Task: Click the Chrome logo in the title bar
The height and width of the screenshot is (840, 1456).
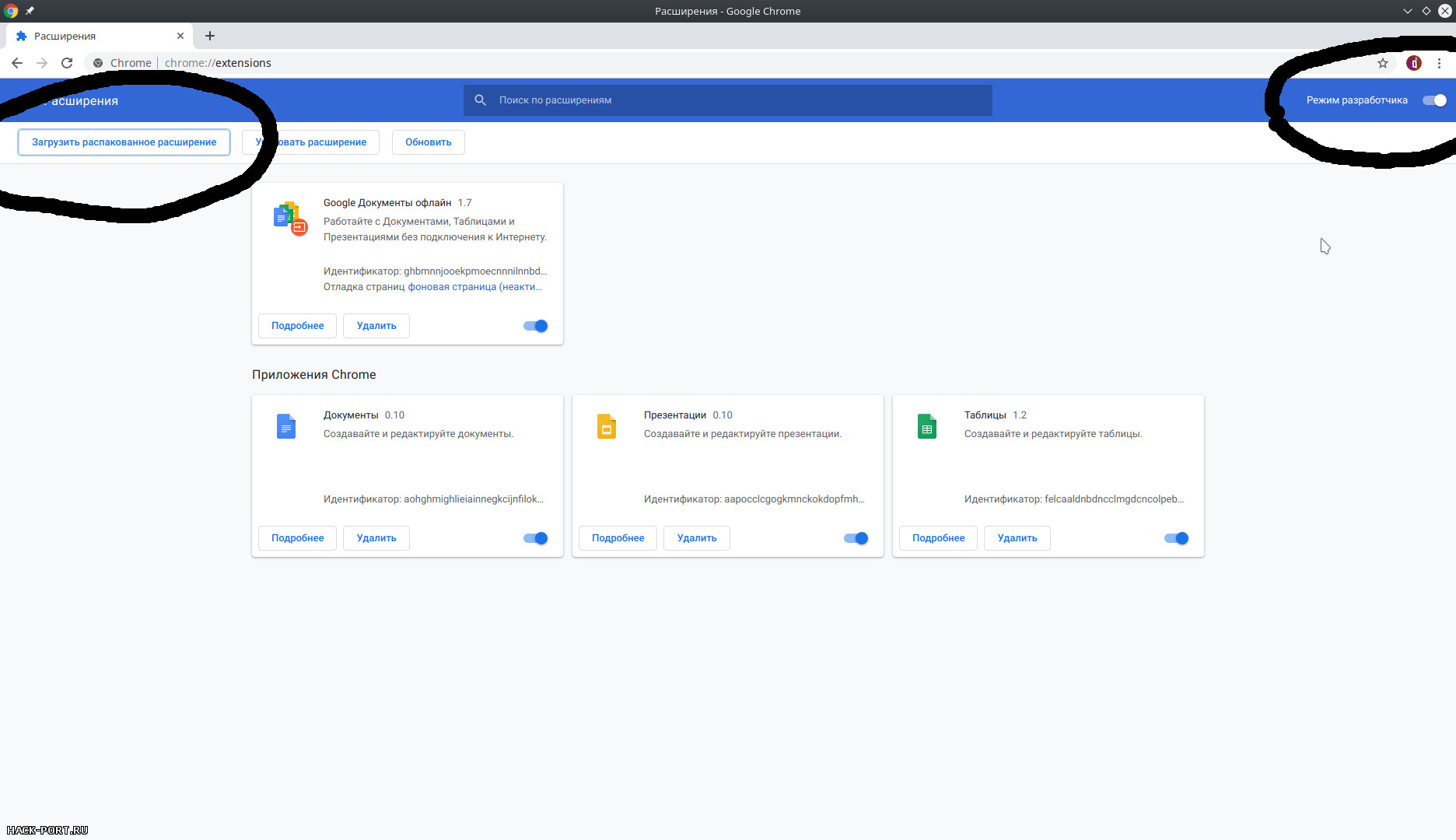Action: [x=11, y=11]
